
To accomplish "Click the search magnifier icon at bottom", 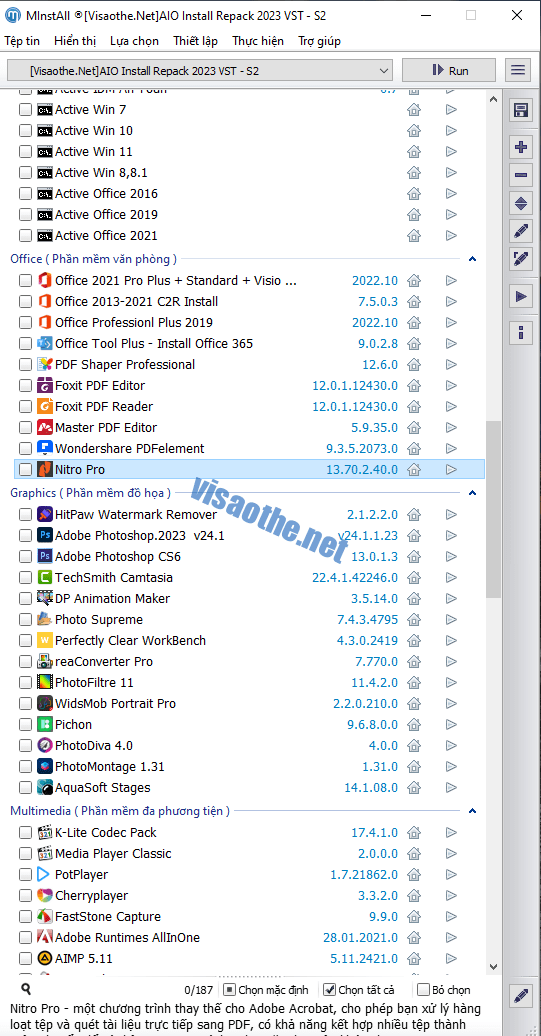I will (x=26, y=989).
